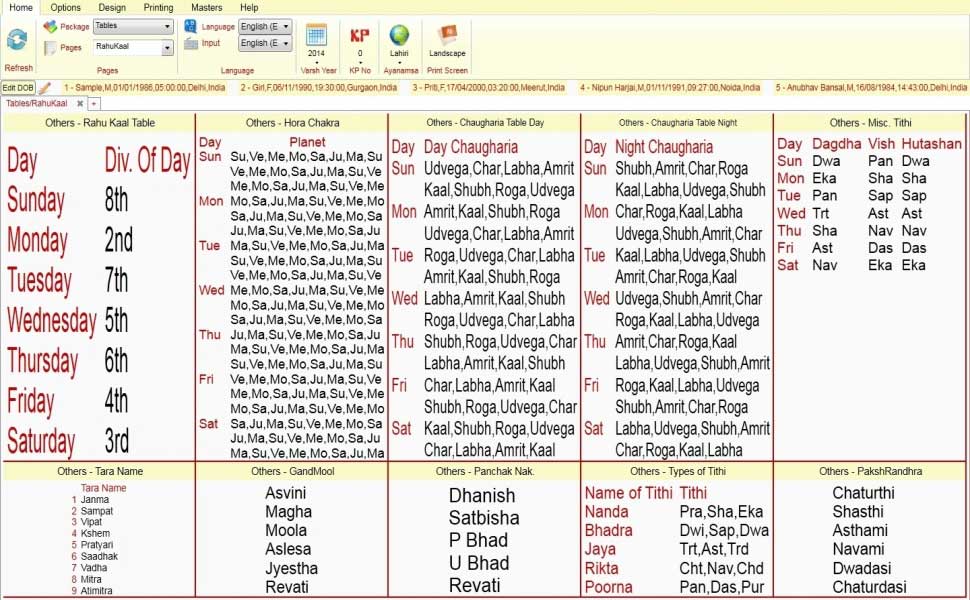Click the KP No icon
Viewport: 970px width, 600px height.
pos(359,35)
